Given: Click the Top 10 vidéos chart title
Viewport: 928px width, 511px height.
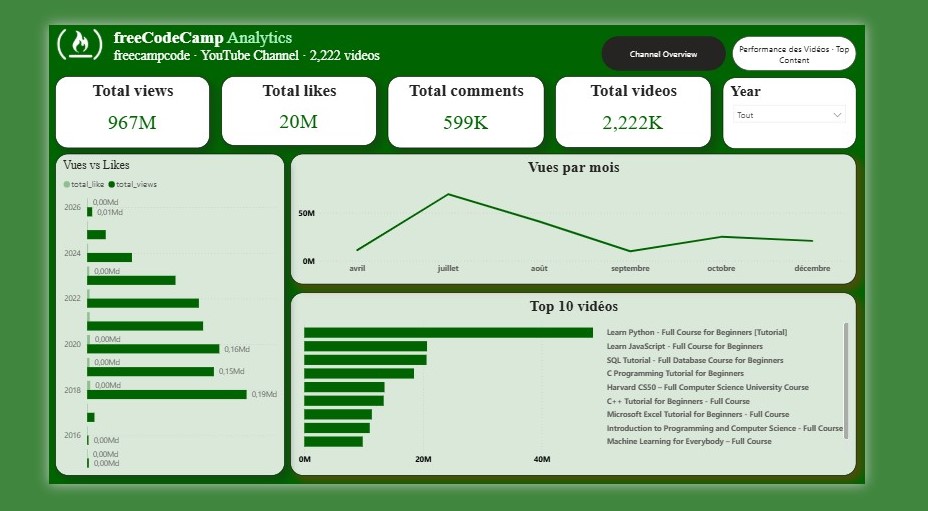Looking at the screenshot, I should pos(573,307).
